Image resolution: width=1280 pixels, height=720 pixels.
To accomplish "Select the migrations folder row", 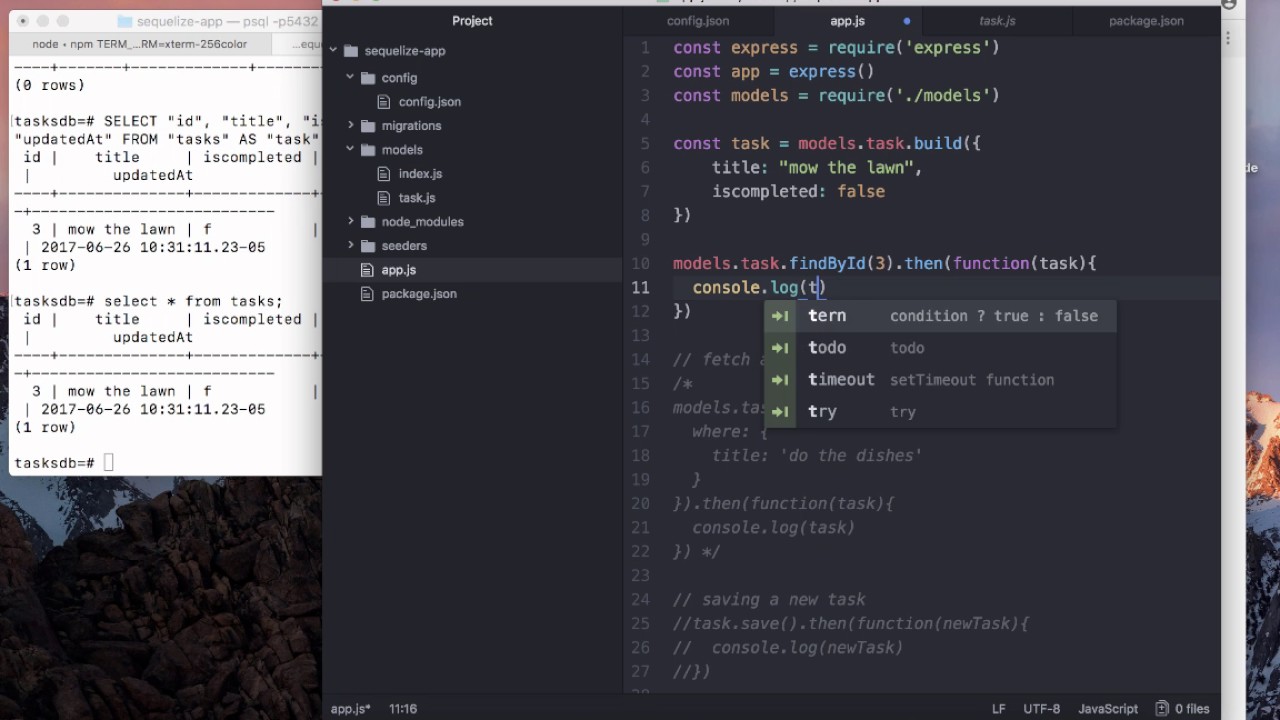I will [472, 126].
